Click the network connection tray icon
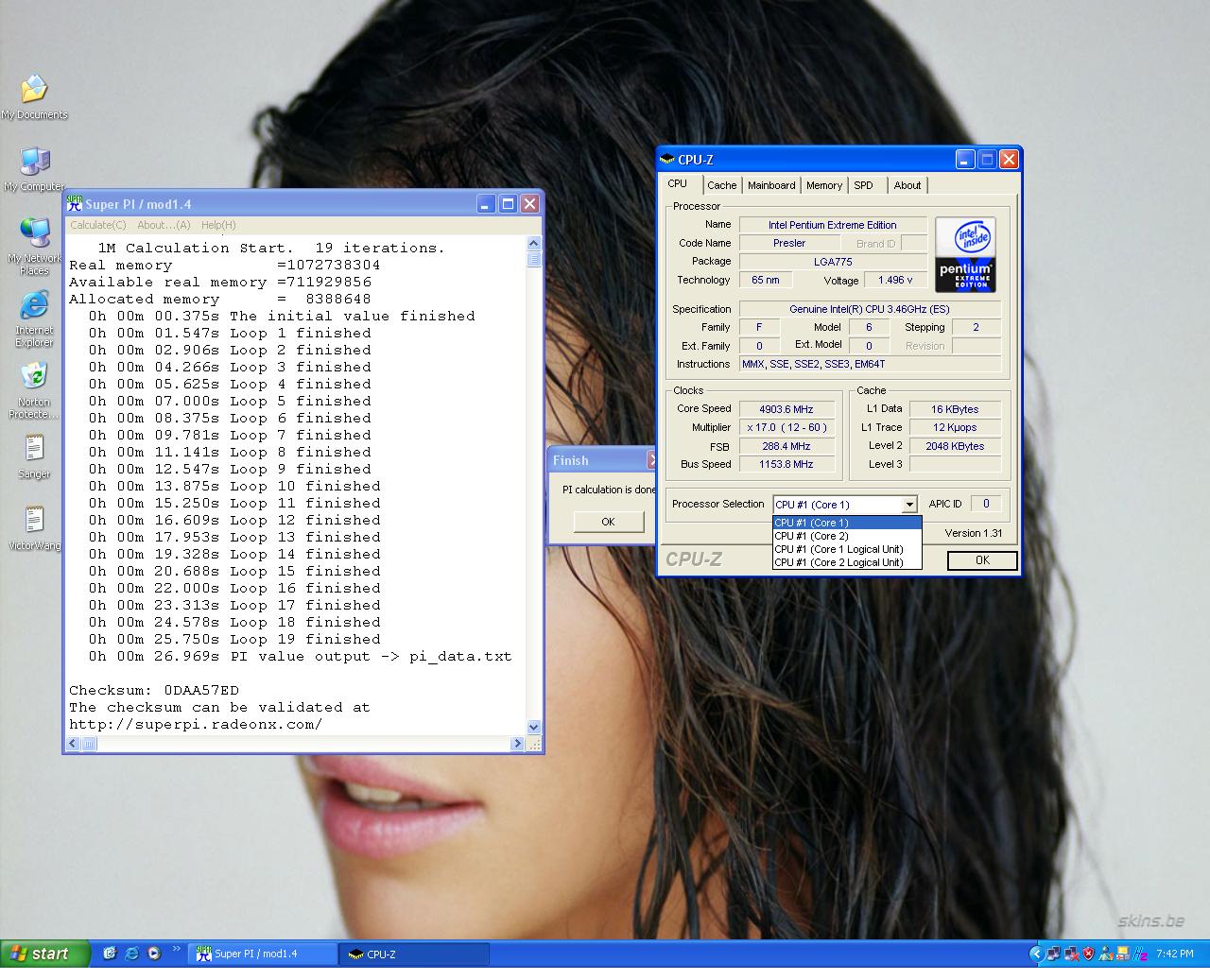 click(1054, 954)
